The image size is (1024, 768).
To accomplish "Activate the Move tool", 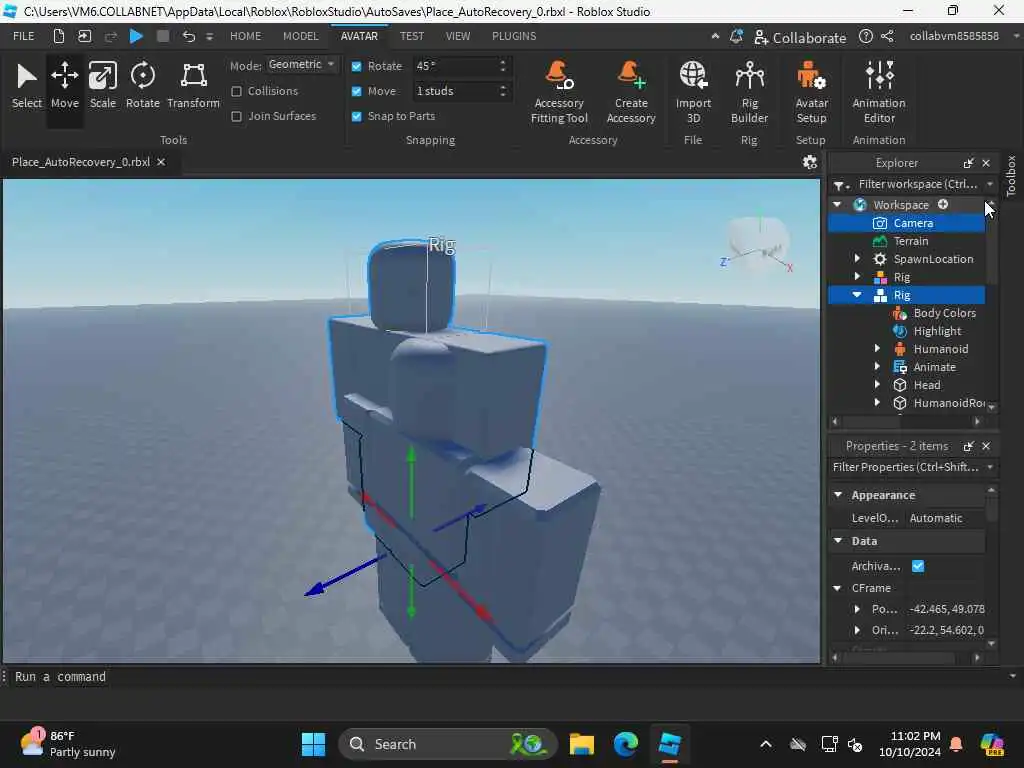I will coord(65,86).
